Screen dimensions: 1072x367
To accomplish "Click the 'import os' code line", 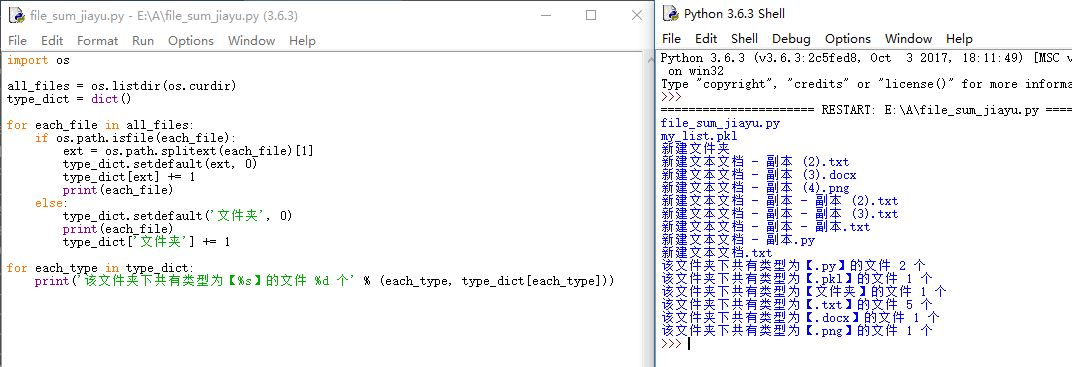I will click(38, 60).
